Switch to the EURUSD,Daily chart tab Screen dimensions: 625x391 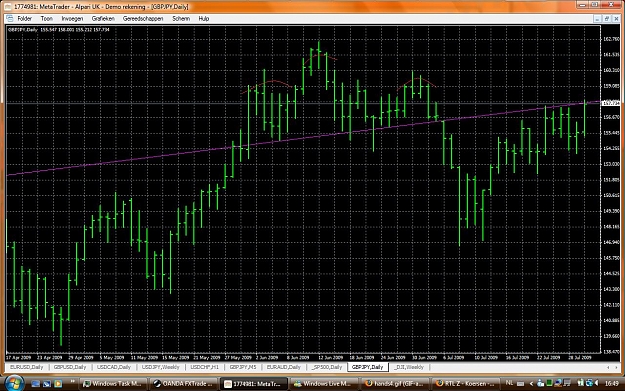(x=26, y=367)
